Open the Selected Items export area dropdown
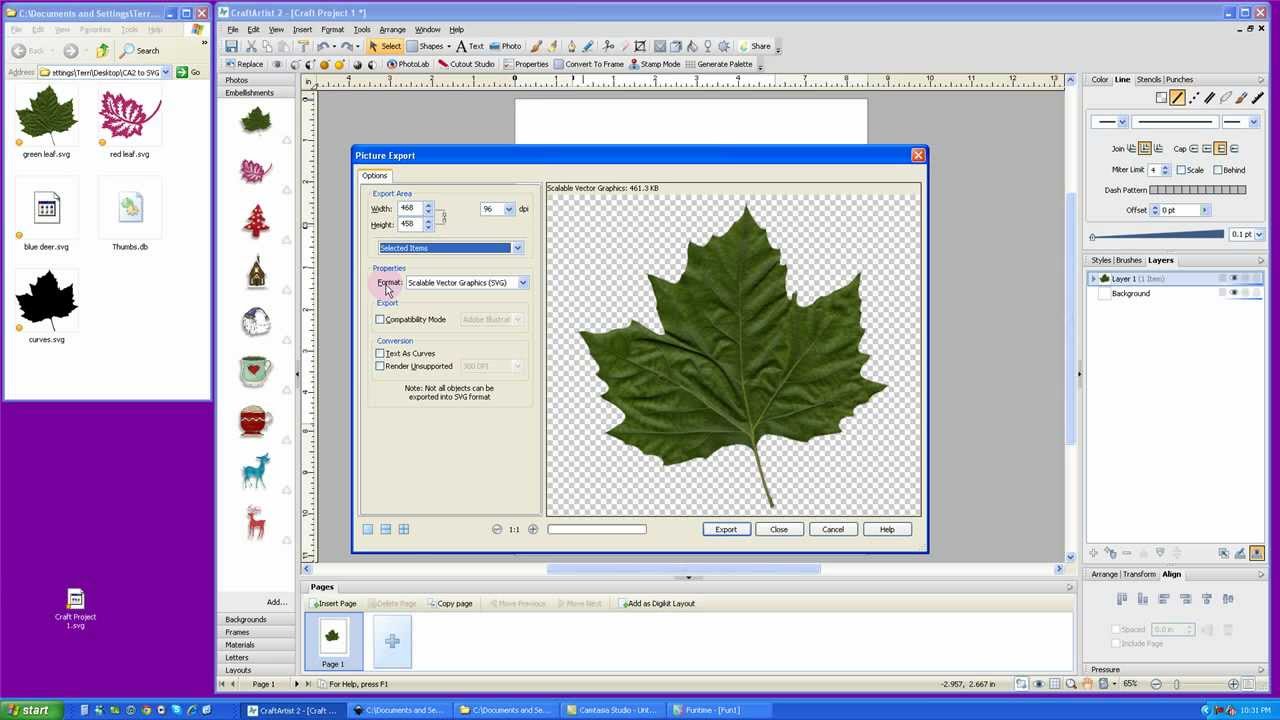The image size is (1280, 720). pyautogui.click(x=517, y=248)
